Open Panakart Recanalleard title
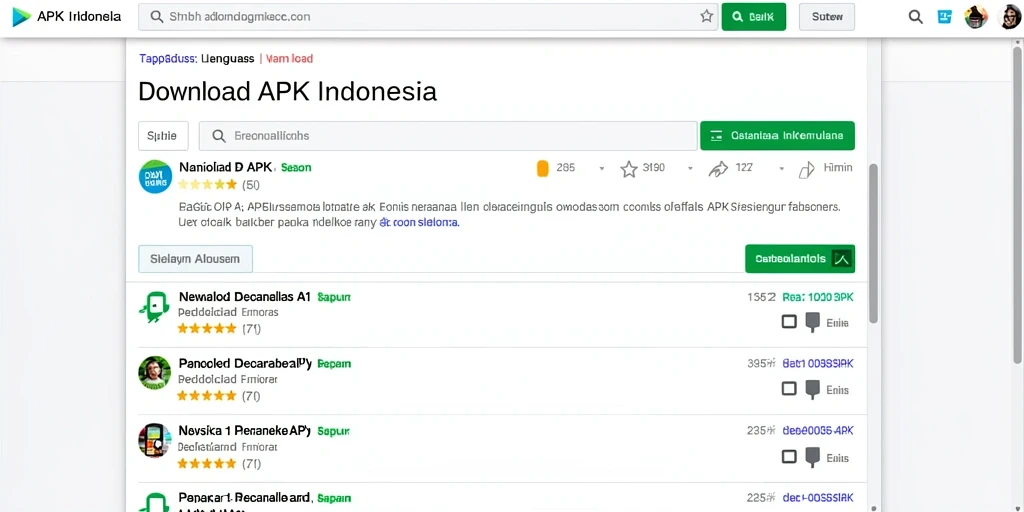The height and width of the screenshot is (512, 1024). pyautogui.click(x=245, y=498)
